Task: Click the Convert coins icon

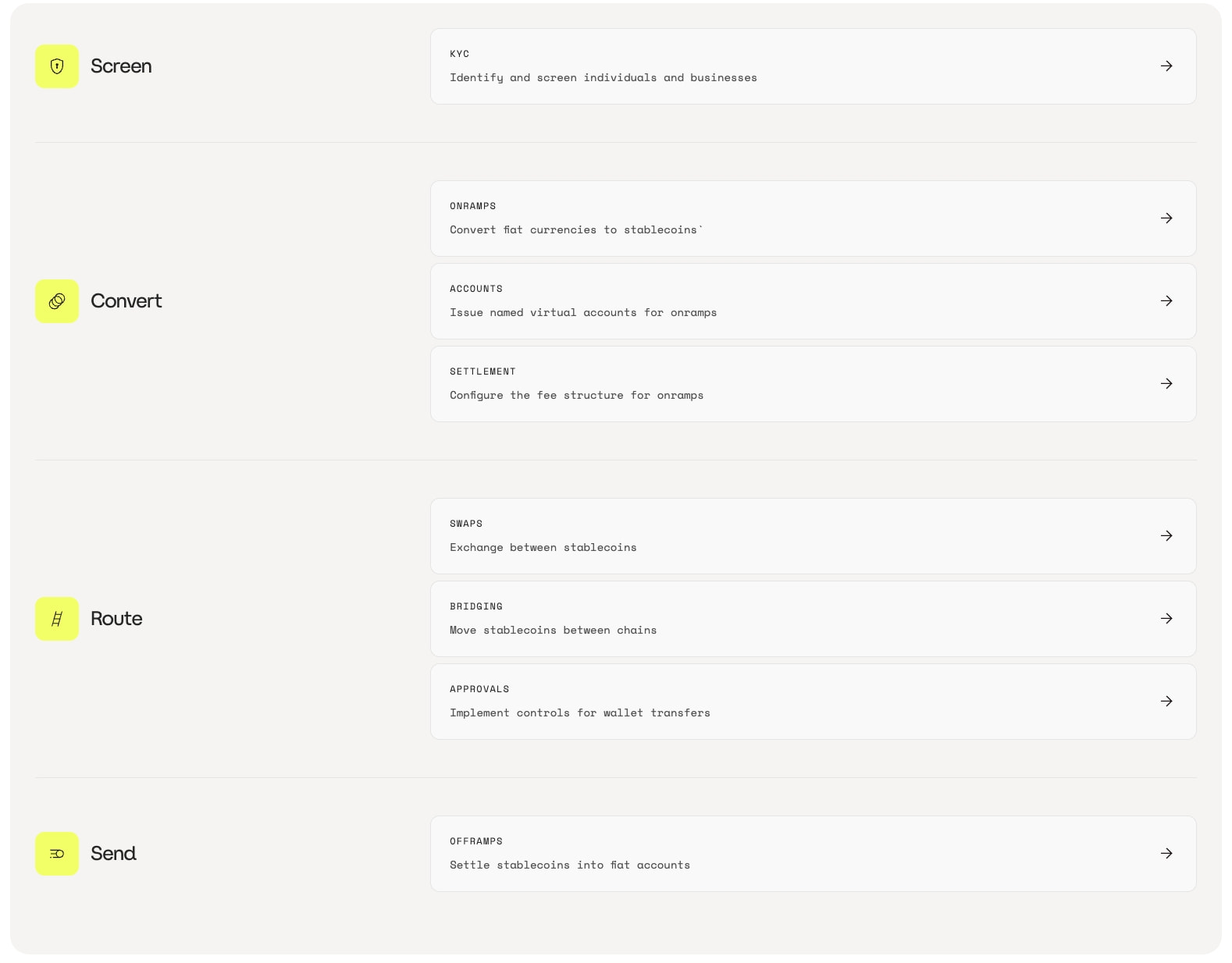Action: click(x=57, y=301)
